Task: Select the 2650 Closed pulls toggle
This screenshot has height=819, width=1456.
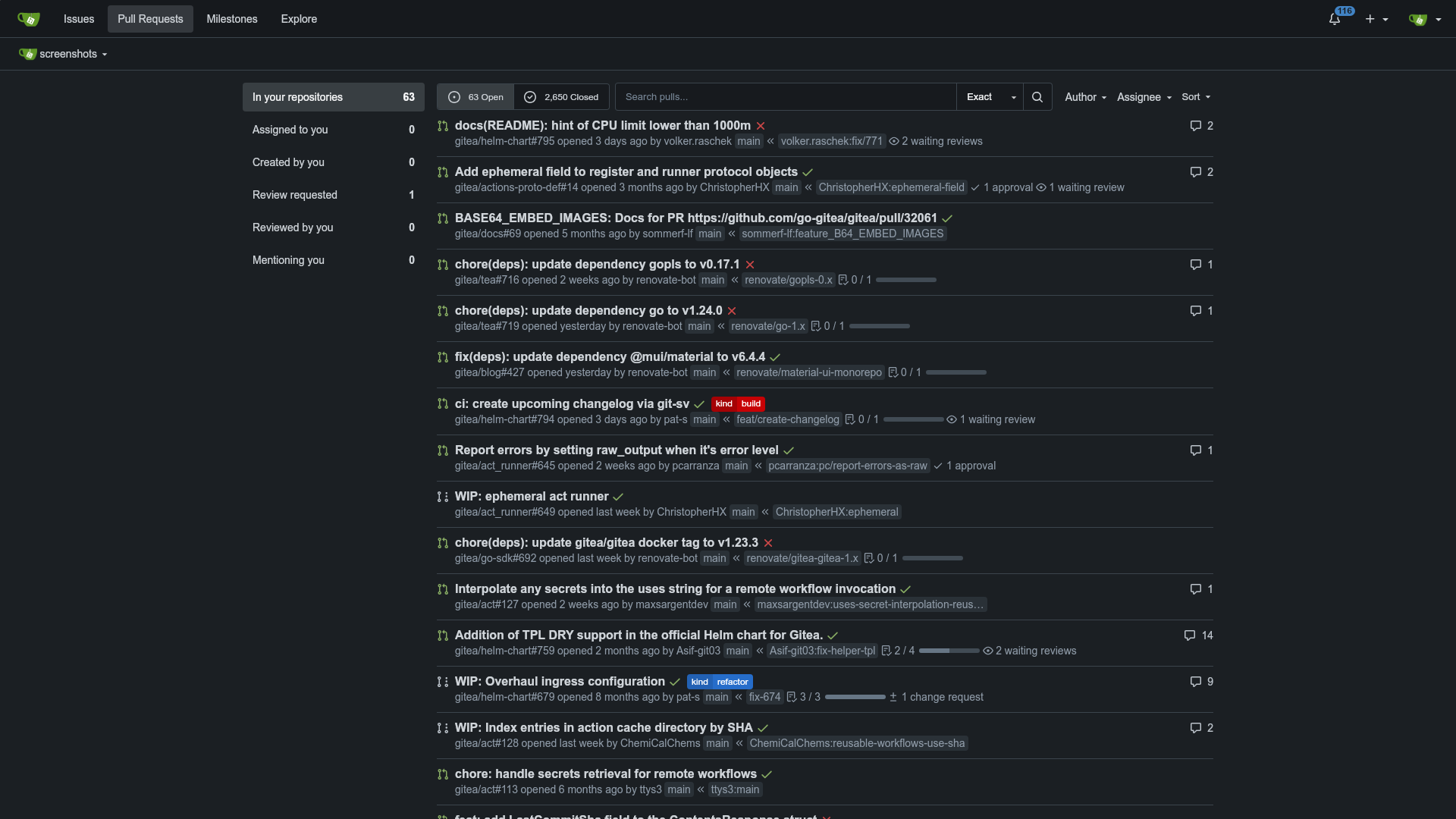Action: click(561, 98)
